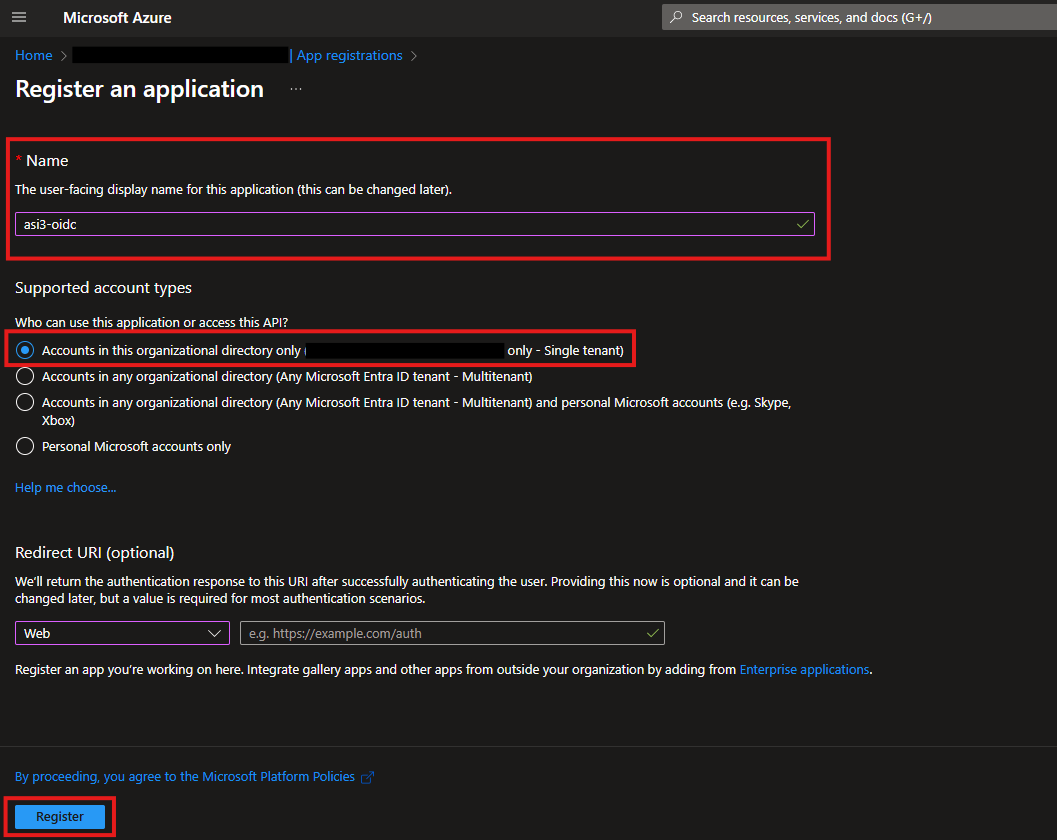Select the Multitenant-only organizational directory option
The image size is (1057, 840).
pos(25,376)
